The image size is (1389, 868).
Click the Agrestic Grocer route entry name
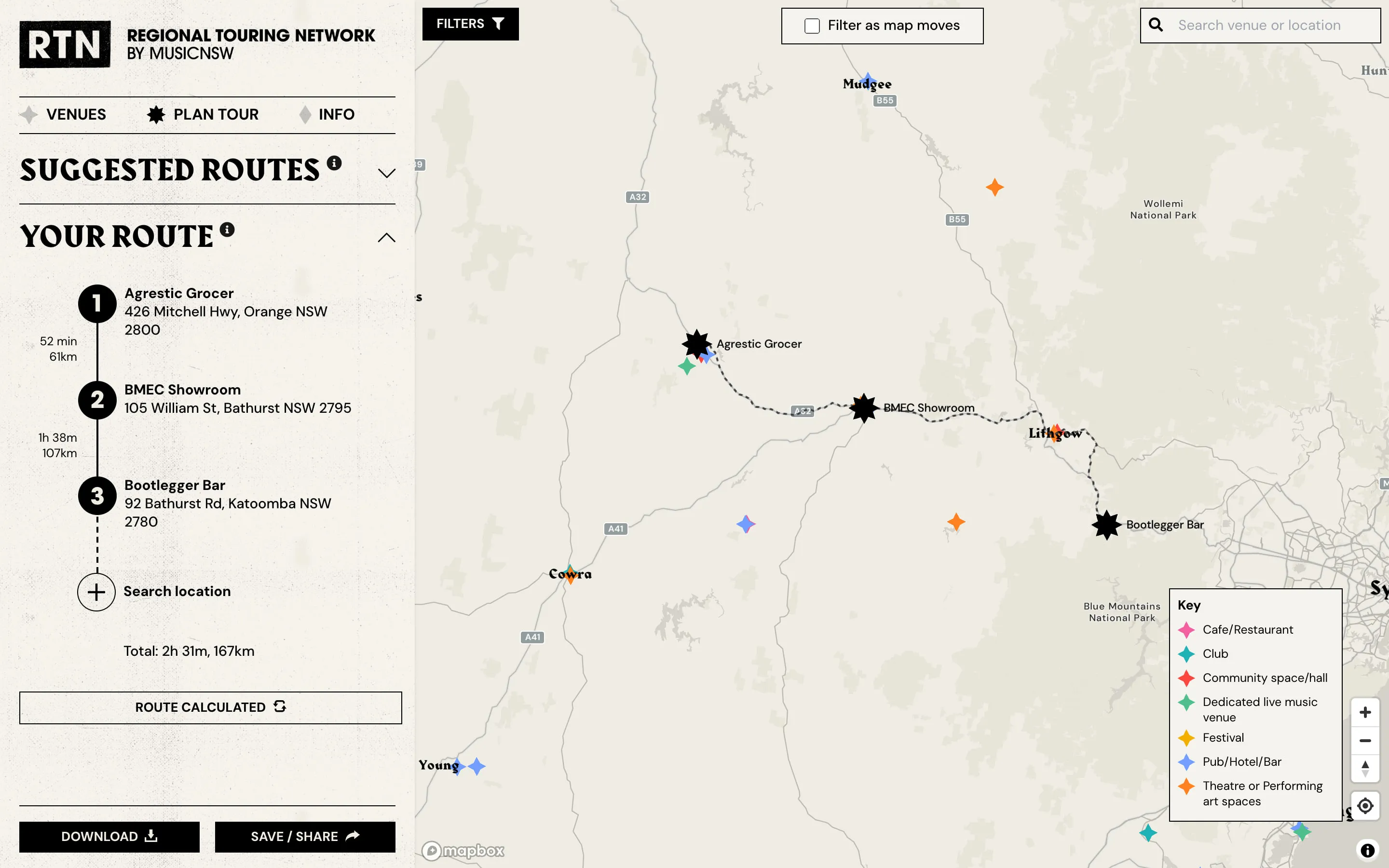[x=179, y=293]
